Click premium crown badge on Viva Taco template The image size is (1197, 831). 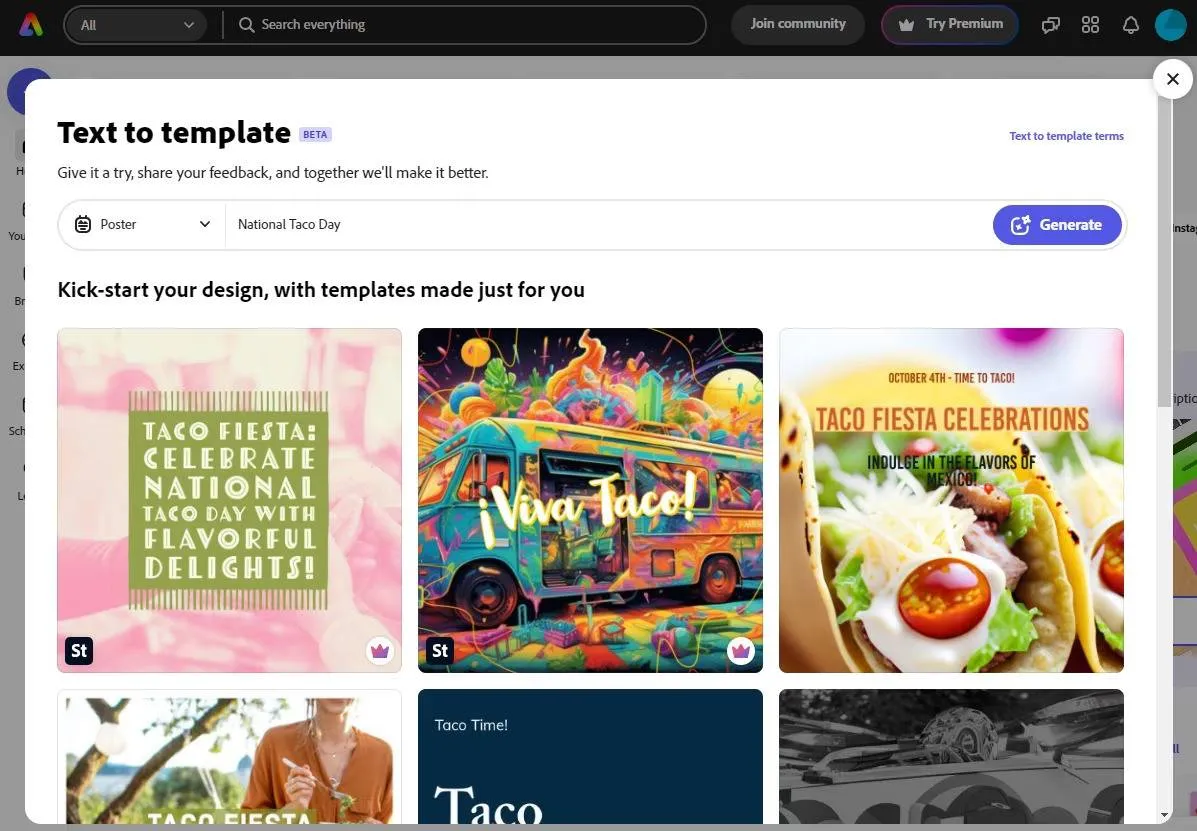point(740,651)
